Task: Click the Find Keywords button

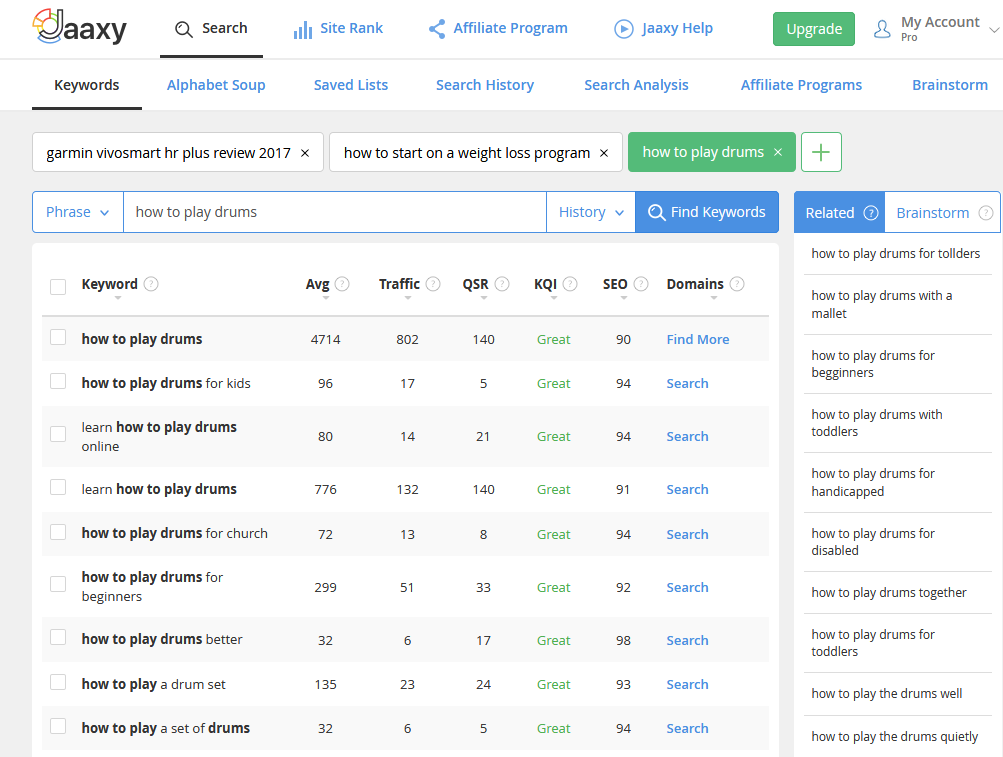Action: (707, 212)
